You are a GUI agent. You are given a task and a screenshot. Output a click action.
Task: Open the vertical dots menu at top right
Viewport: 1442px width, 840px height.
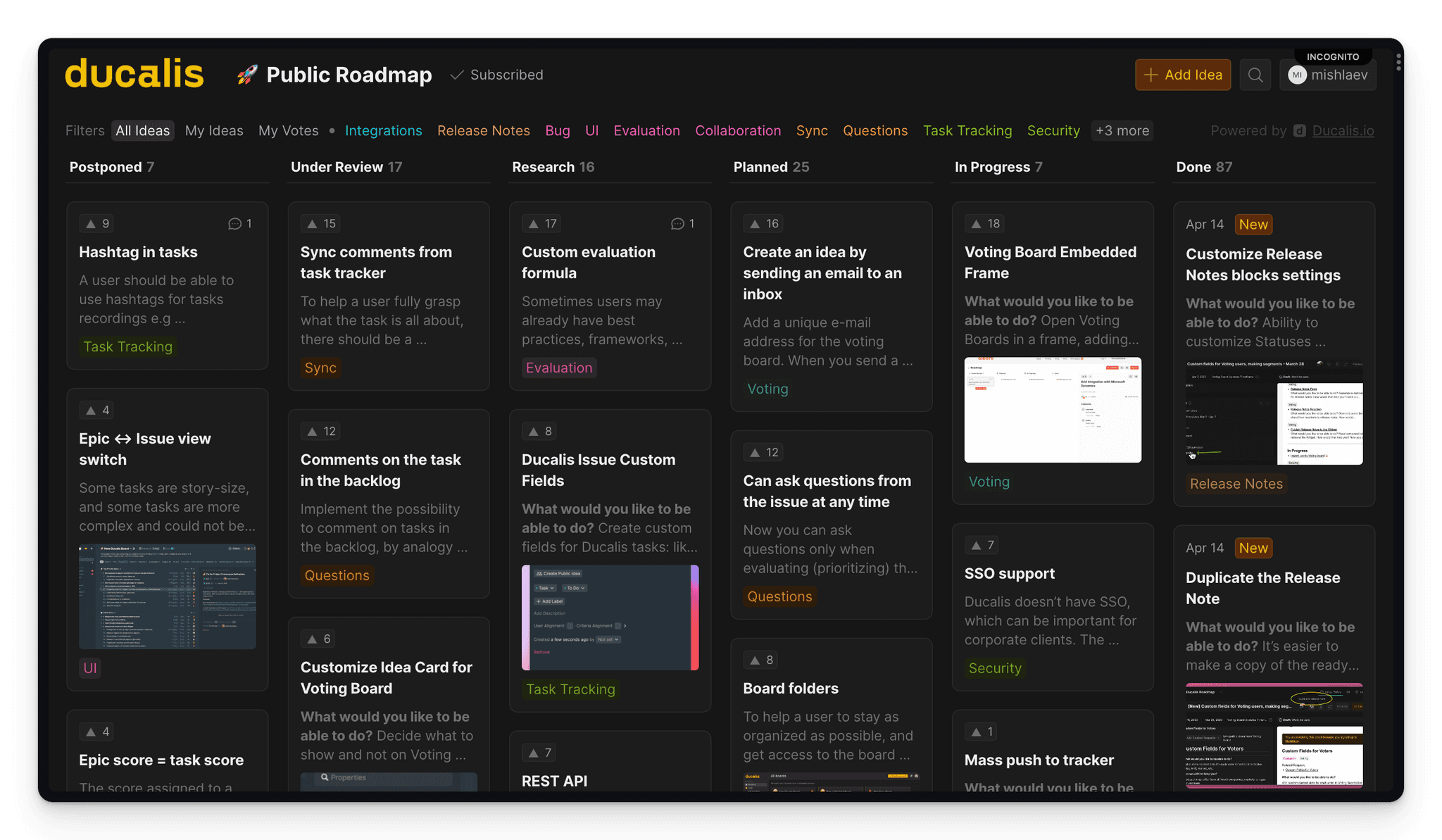coord(1398,63)
